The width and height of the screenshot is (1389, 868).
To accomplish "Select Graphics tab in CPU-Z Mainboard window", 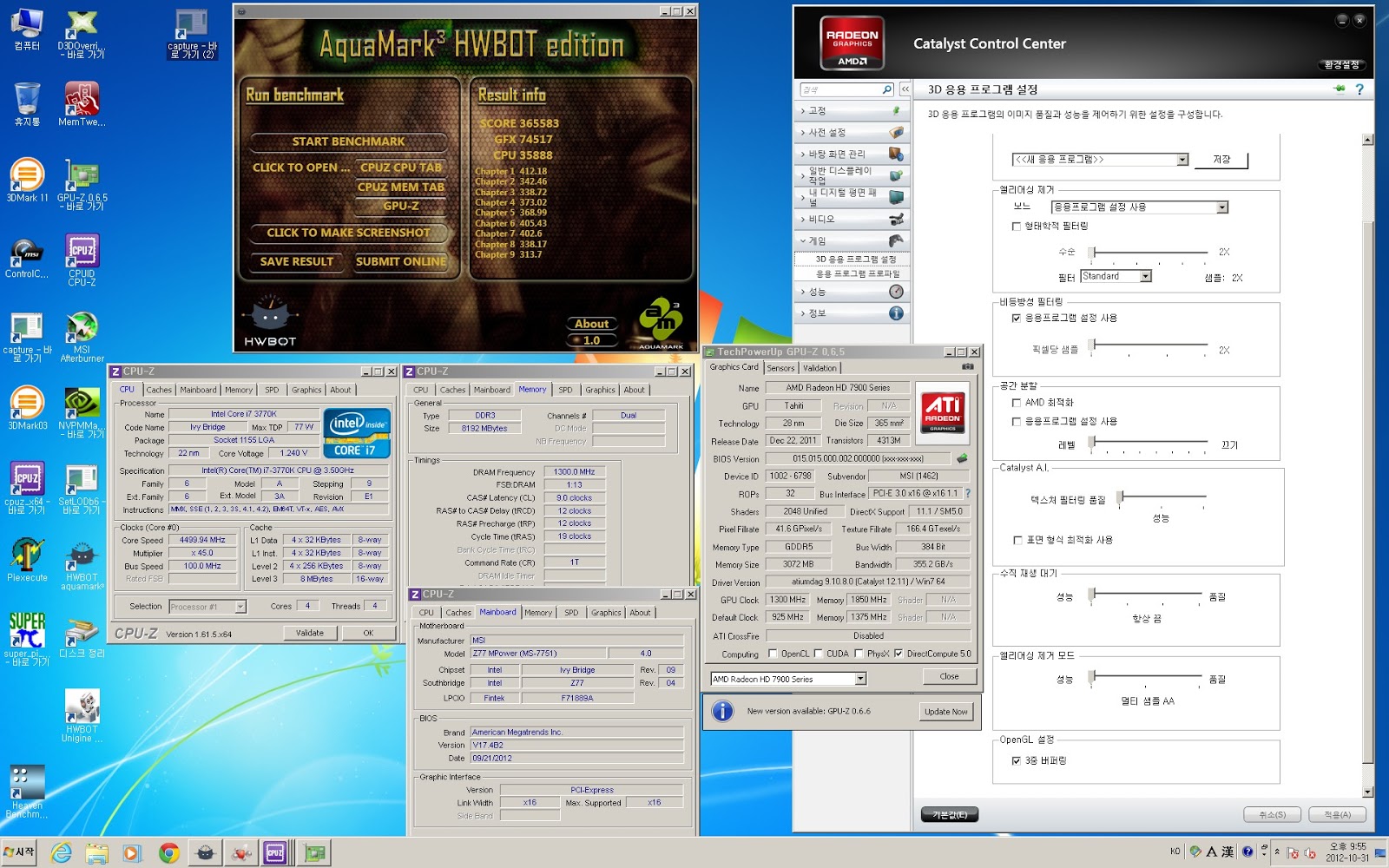I will click(606, 613).
